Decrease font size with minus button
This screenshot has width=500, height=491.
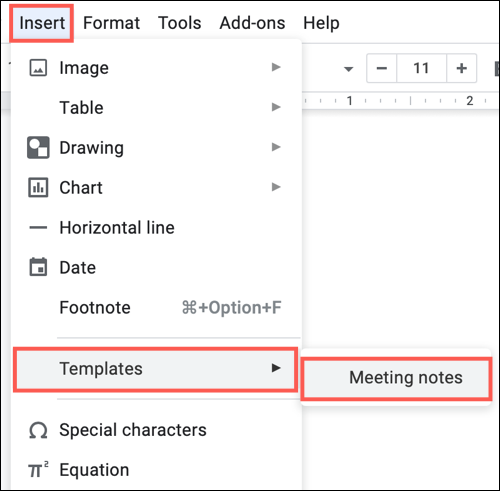382,68
